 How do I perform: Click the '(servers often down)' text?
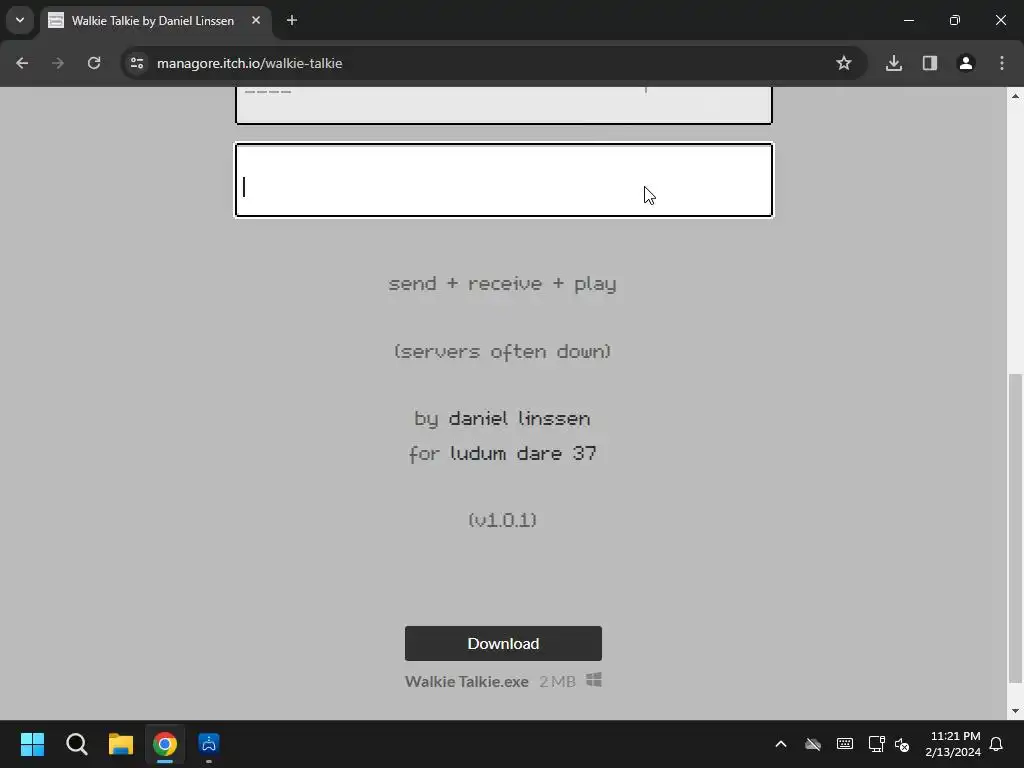[x=502, y=352]
